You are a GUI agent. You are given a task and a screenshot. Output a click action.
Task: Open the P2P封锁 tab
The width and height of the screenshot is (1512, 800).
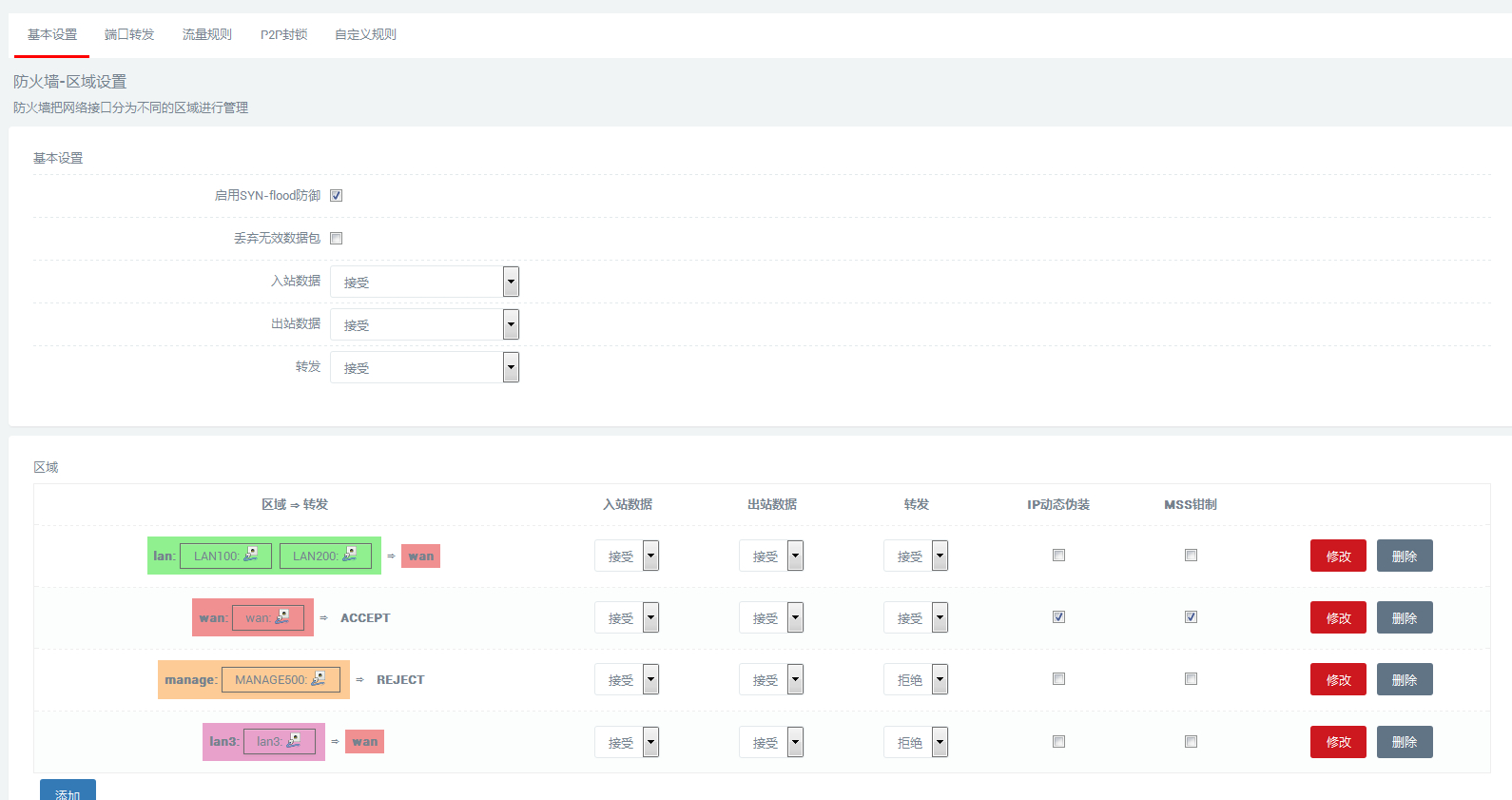284,34
